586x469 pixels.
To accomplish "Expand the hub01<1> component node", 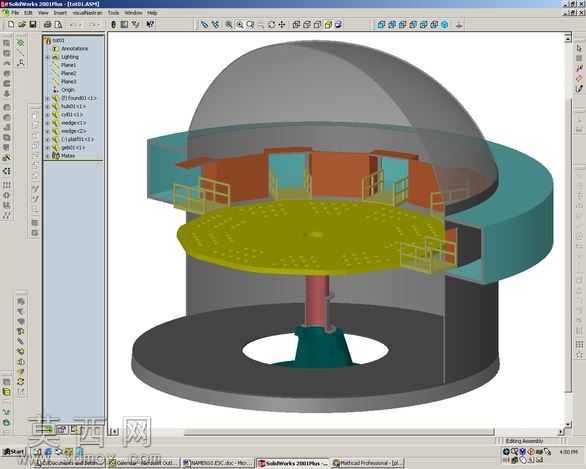I will [x=47, y=107].
